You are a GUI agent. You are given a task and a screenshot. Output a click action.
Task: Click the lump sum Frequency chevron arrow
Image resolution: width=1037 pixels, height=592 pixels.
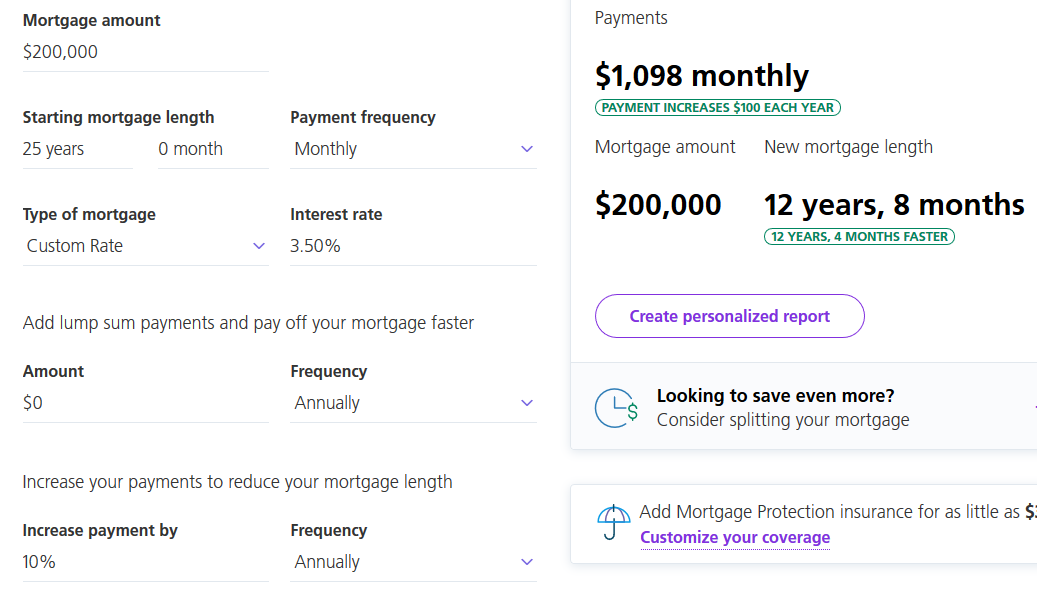point(526,403)
